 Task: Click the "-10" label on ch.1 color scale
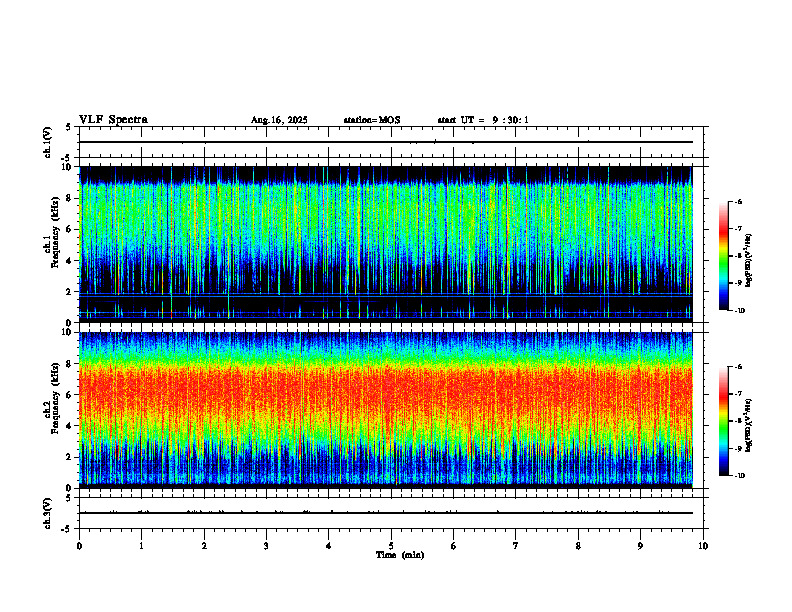click(739, 311)
